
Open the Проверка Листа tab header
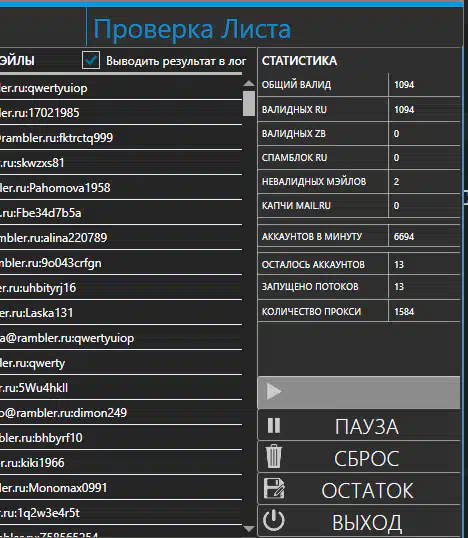192,30
